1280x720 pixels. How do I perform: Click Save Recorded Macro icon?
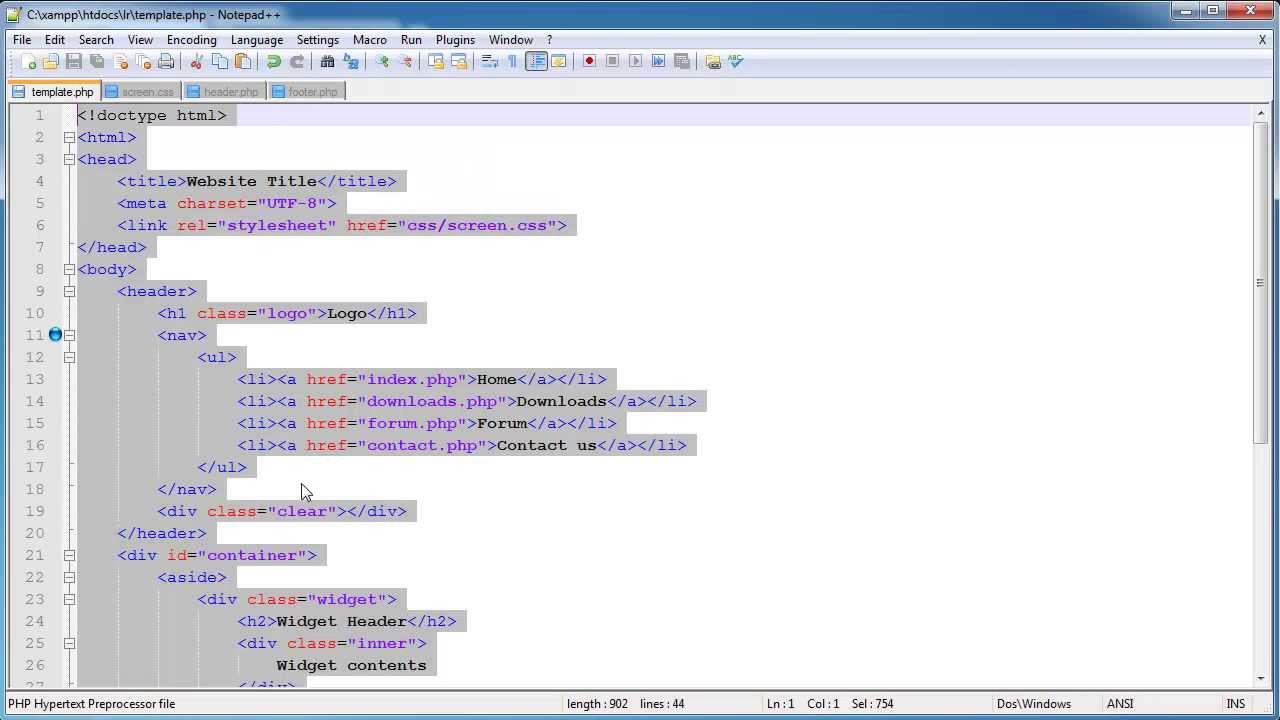(682, 61)
